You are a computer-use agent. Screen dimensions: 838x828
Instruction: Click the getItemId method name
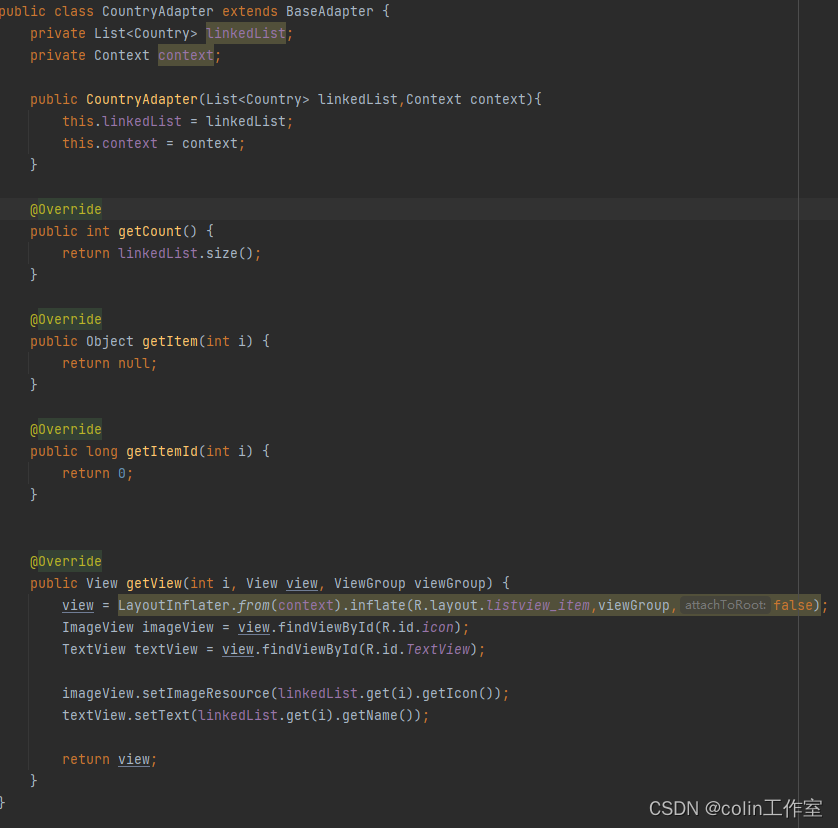[x=161, y=451]
